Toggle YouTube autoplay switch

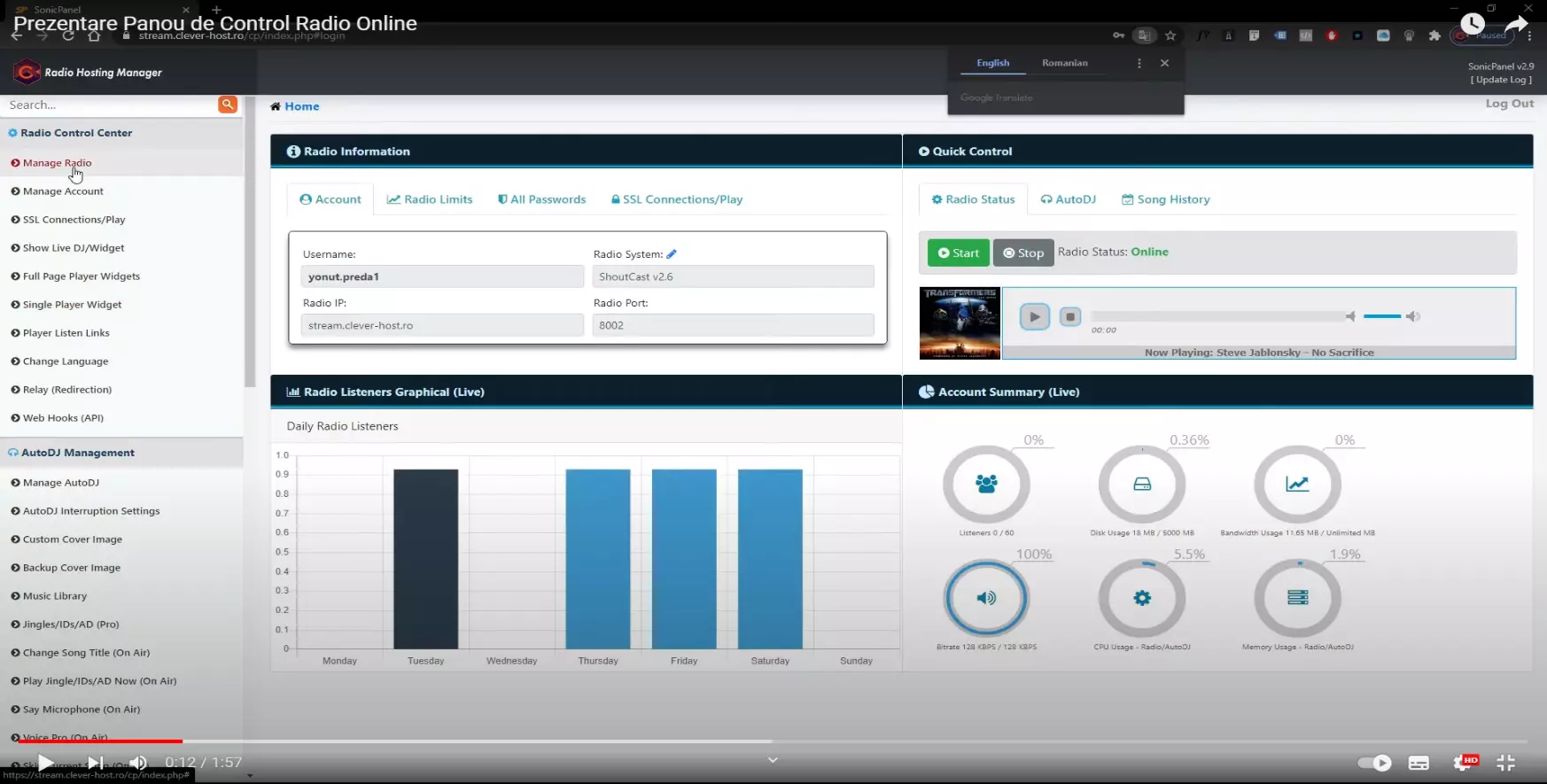point(1374,763)
